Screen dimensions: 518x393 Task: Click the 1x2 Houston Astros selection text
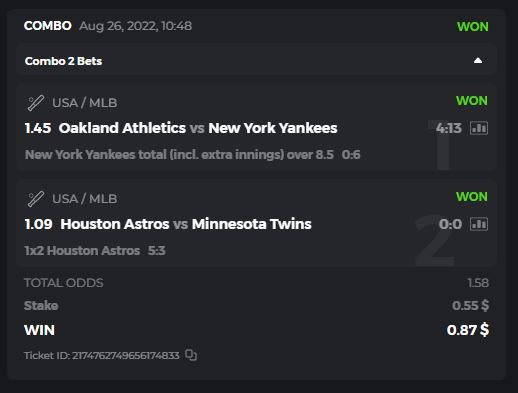point(82,251)
